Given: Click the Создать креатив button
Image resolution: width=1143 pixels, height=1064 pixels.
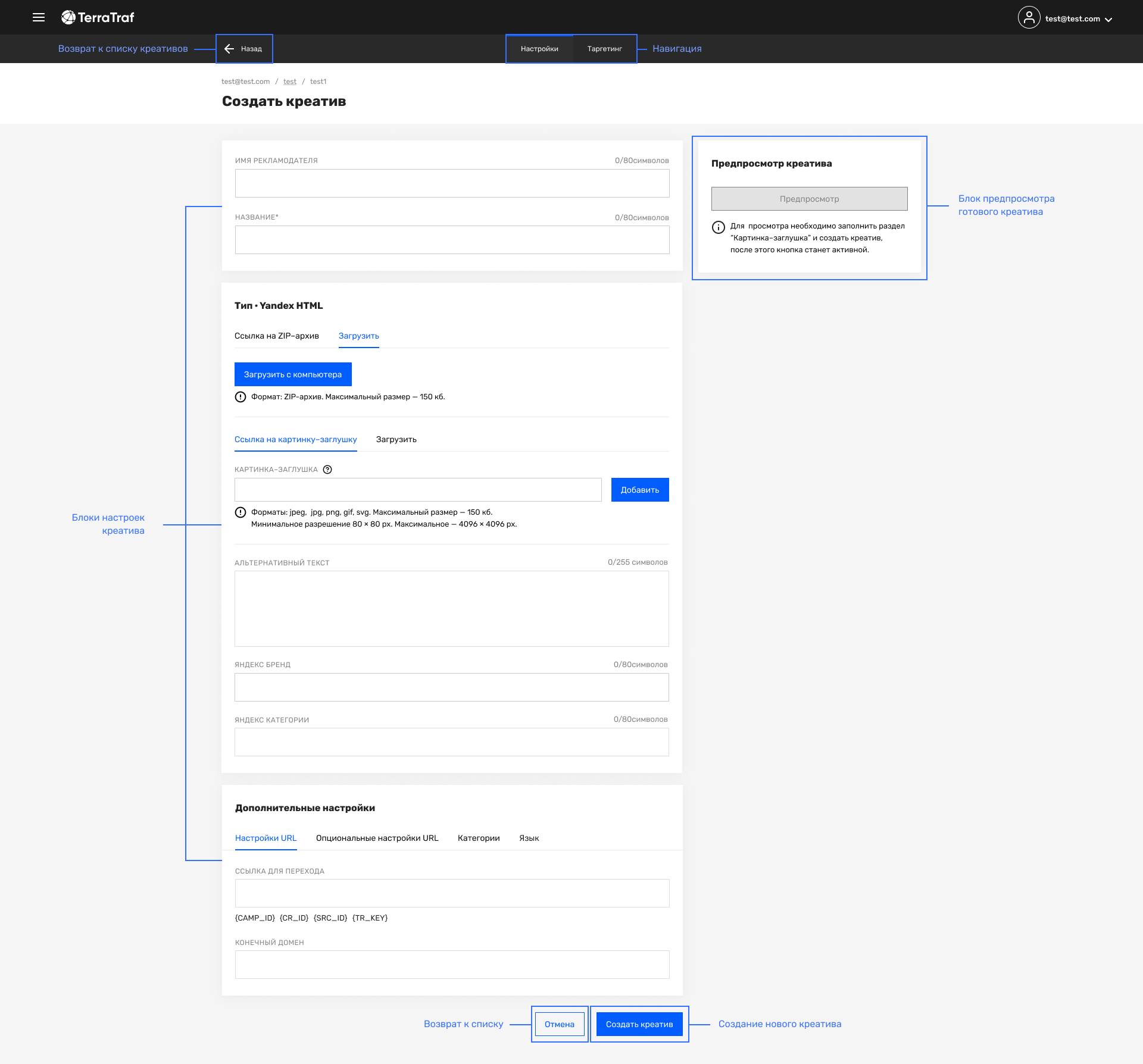Looking at the screenshot, I should tap(639, 1024).
